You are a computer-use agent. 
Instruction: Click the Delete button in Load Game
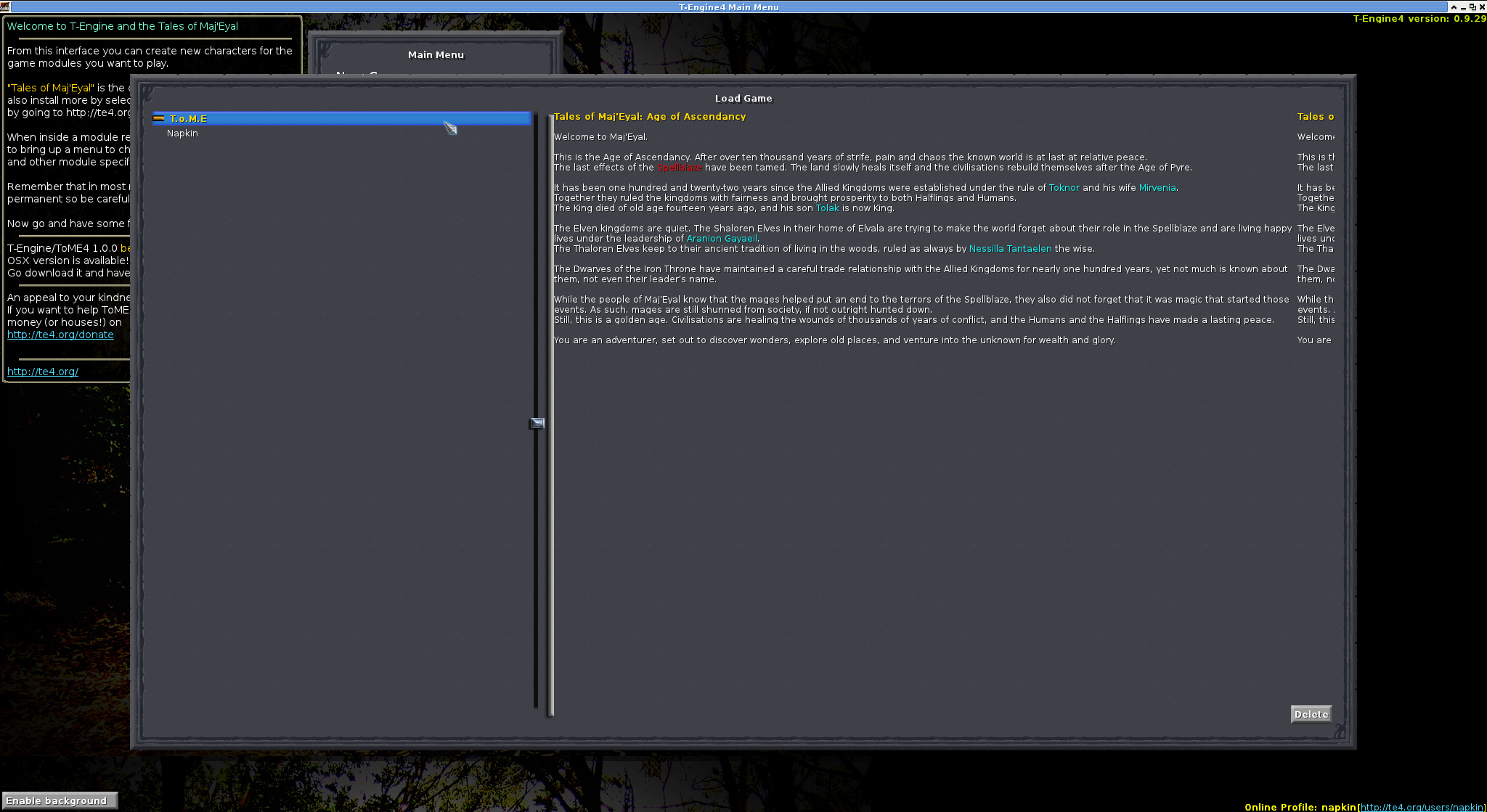1311,714
